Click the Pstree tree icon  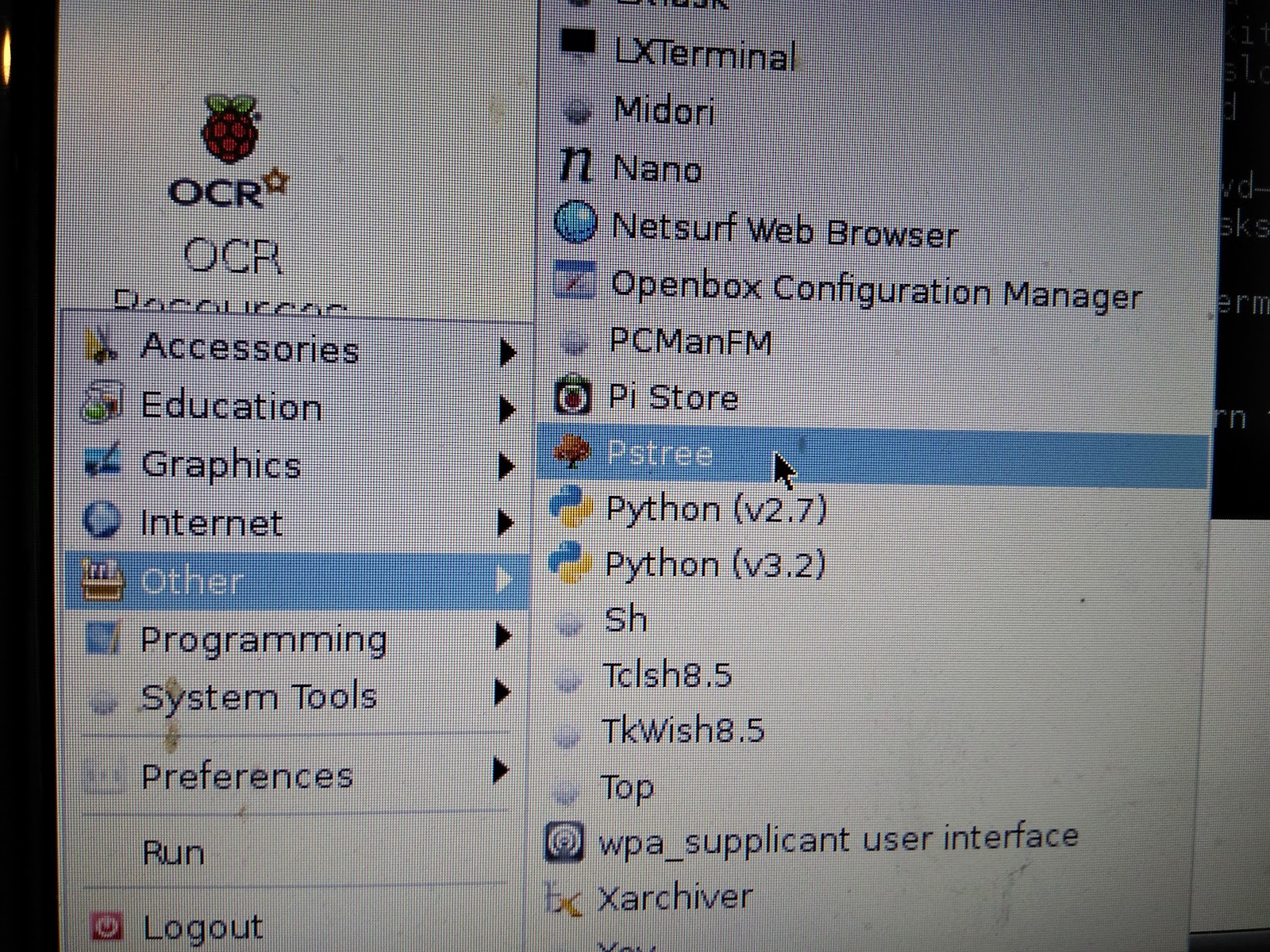pyautogui.click(x=571, y=452)
